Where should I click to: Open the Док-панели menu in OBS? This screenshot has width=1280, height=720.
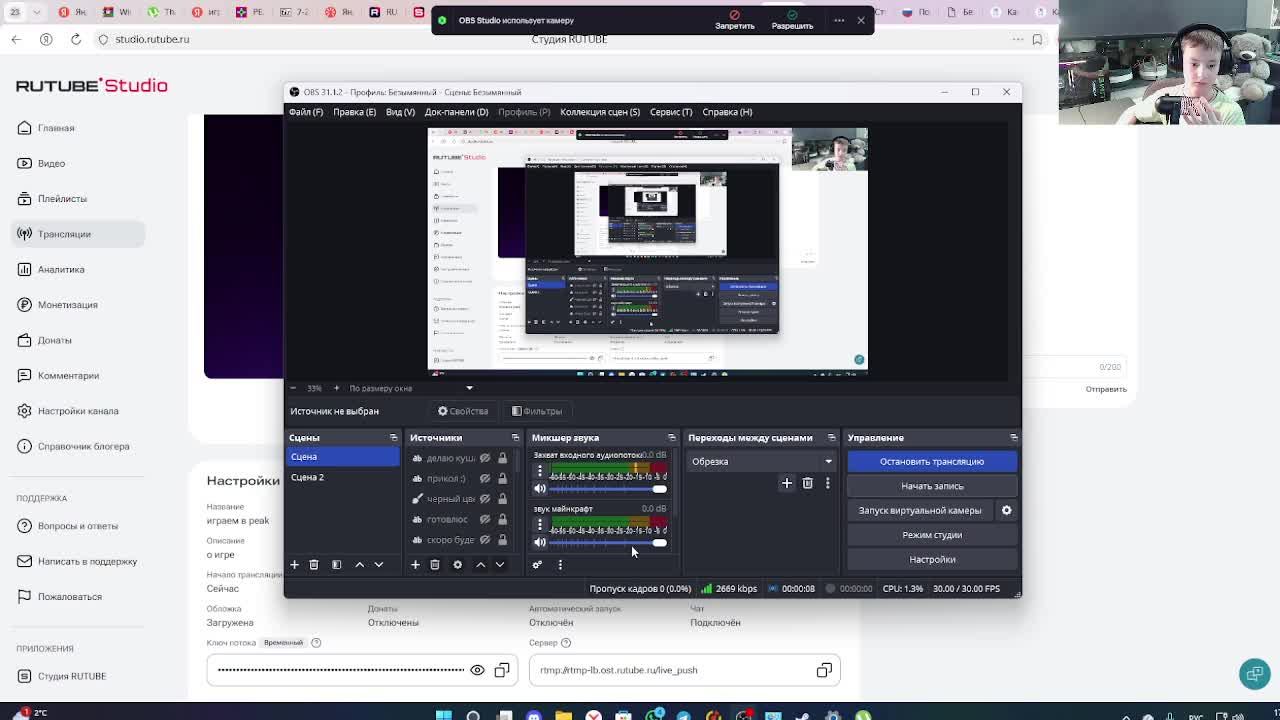pyautogui.click(x=456, y=112)
